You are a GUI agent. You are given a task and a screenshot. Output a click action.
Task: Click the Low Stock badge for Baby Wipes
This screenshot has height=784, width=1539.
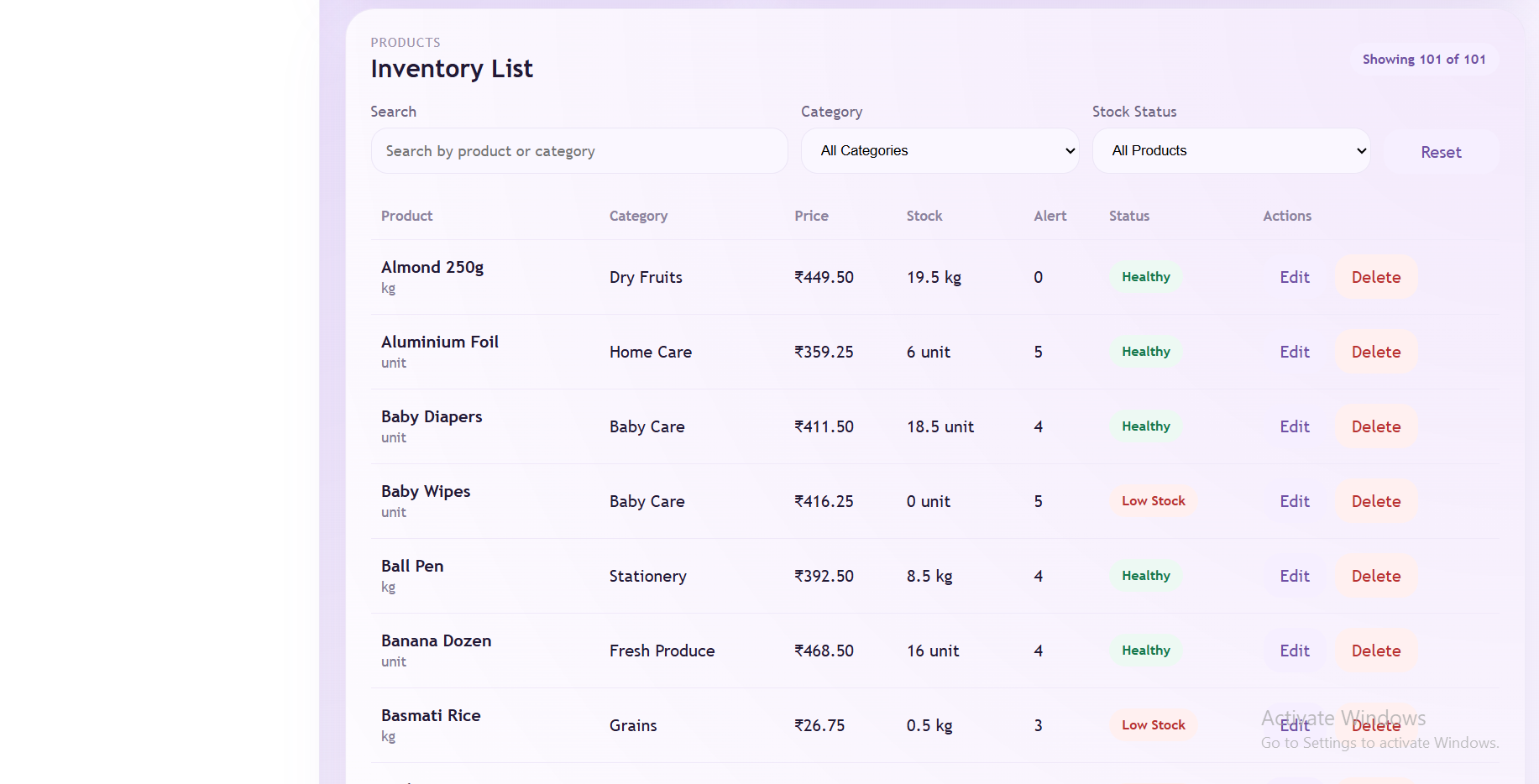1154,501
